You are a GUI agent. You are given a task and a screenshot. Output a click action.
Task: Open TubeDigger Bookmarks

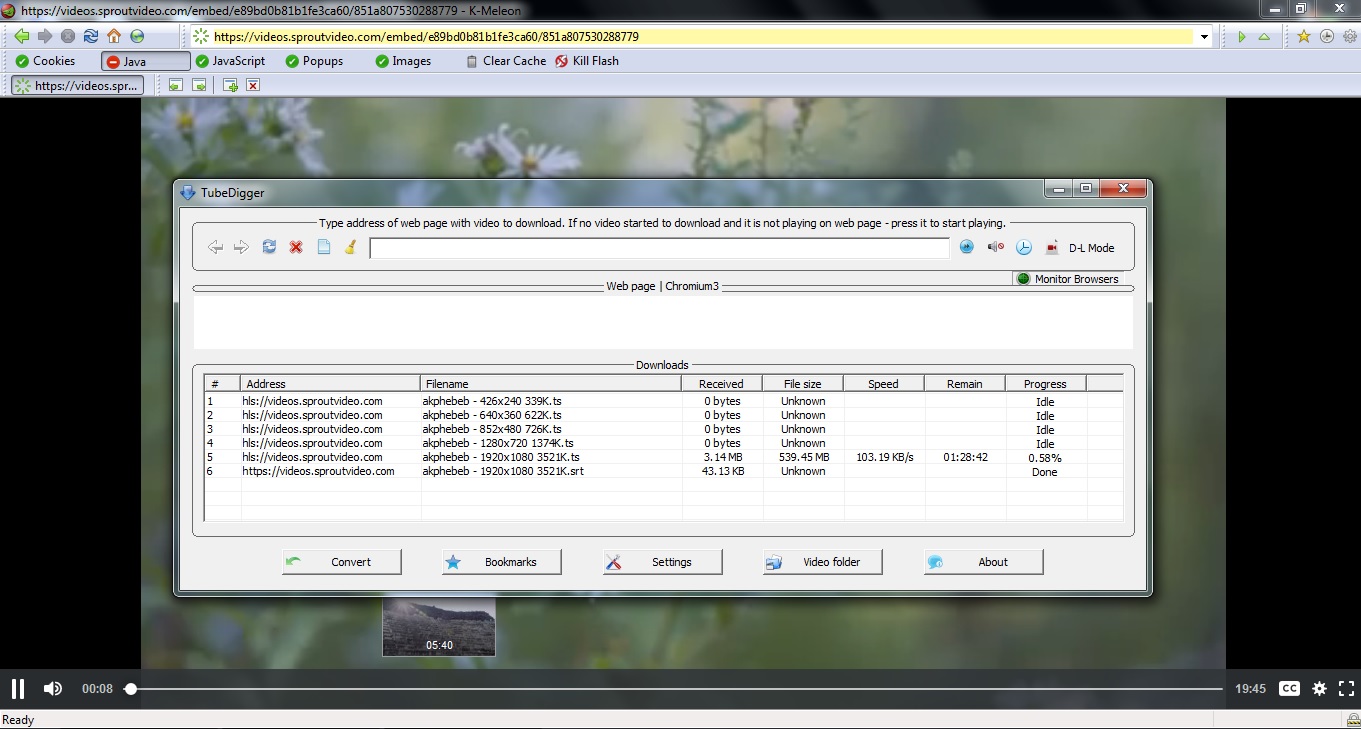pos(501,562)
